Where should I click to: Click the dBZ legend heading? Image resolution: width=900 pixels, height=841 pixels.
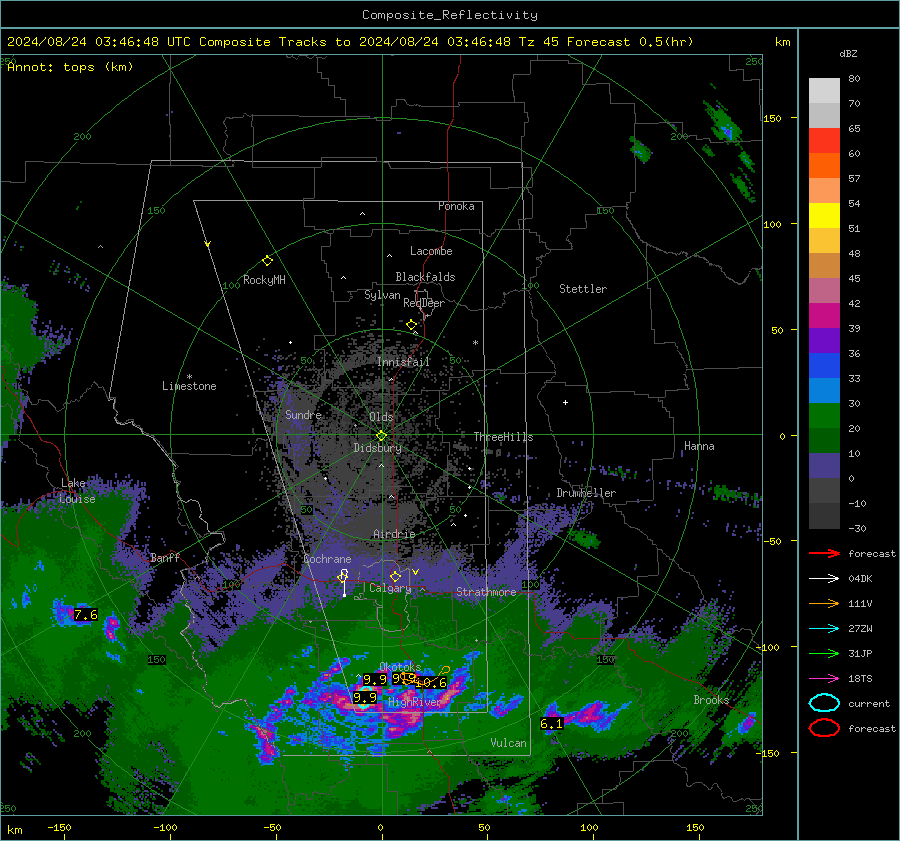click(x=848, y=53)
